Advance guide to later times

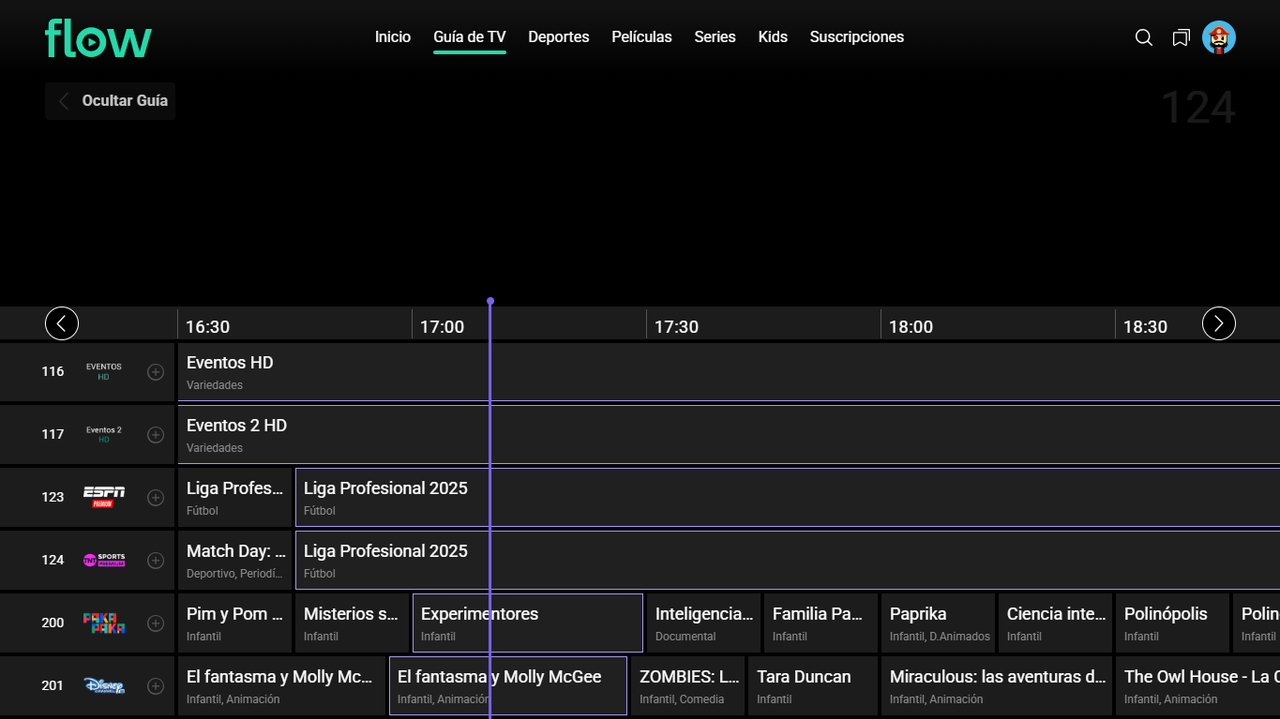click(x=1218, y=323)
